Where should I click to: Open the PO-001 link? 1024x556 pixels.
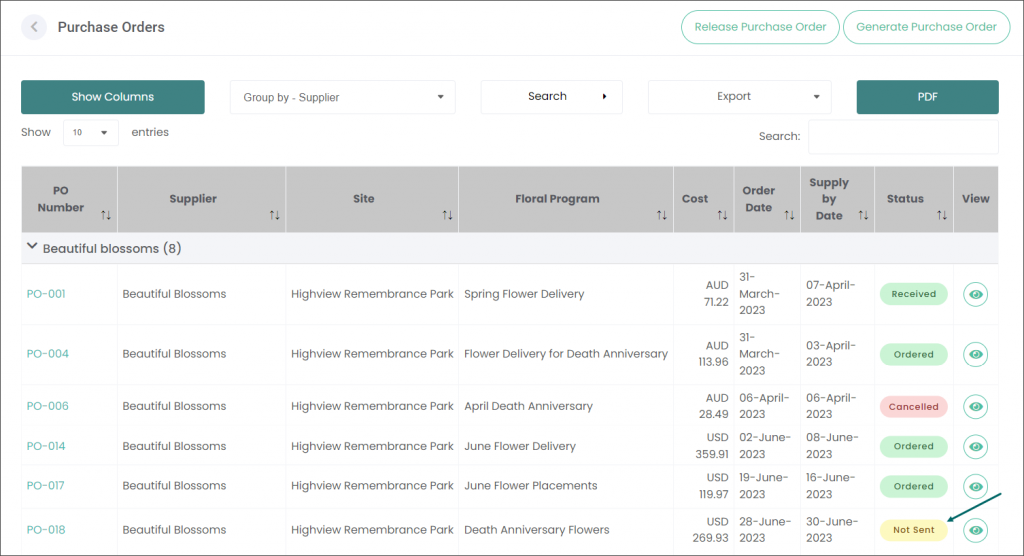46,294
